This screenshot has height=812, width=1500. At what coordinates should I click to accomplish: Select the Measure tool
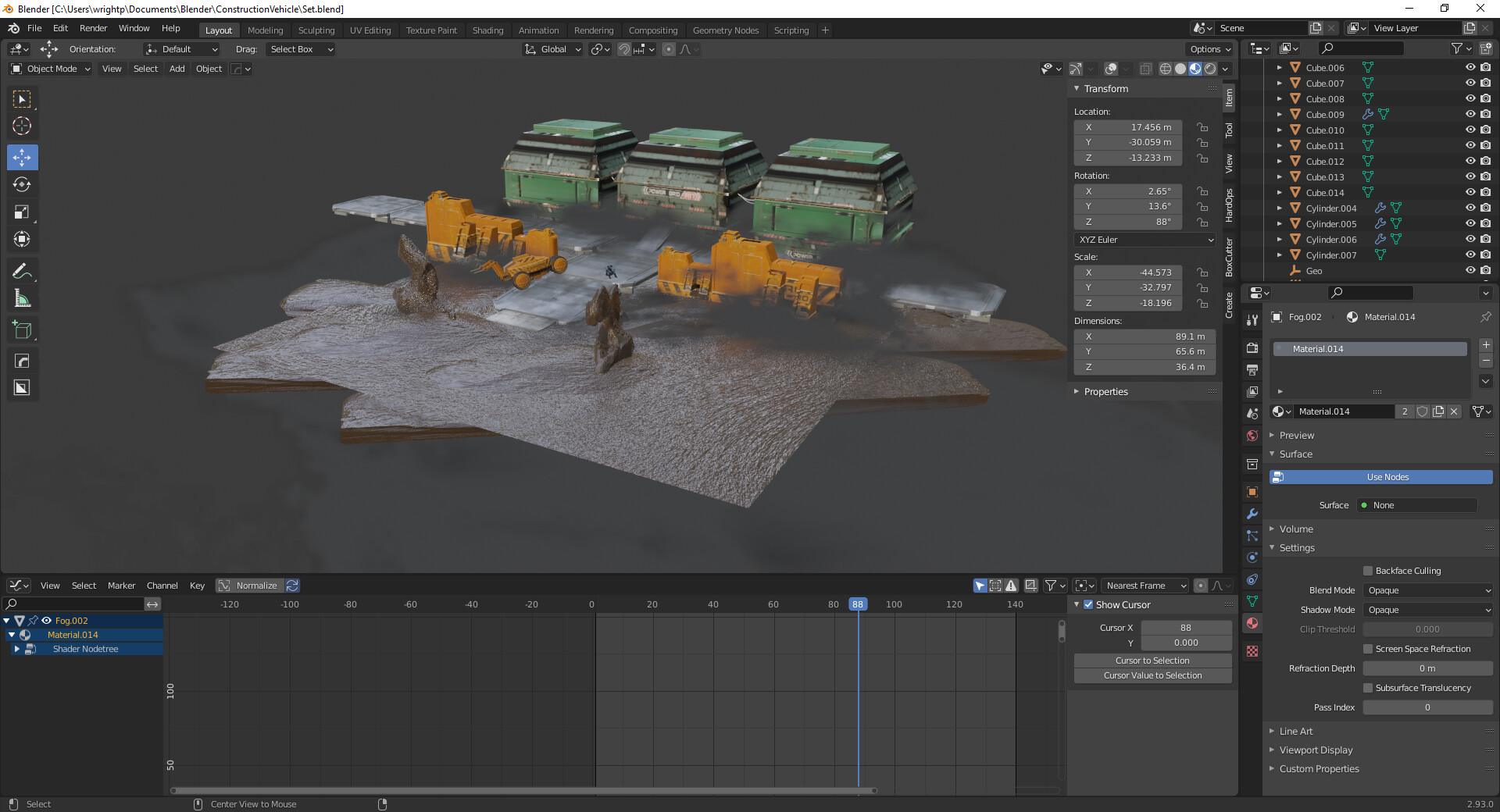click(22, 299)
